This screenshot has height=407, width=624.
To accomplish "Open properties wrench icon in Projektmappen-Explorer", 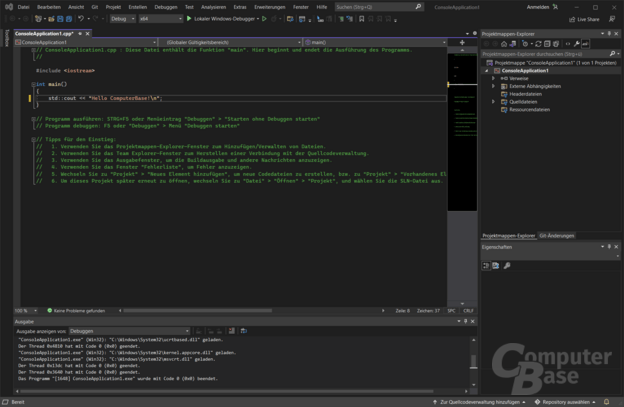I will 576,44.
